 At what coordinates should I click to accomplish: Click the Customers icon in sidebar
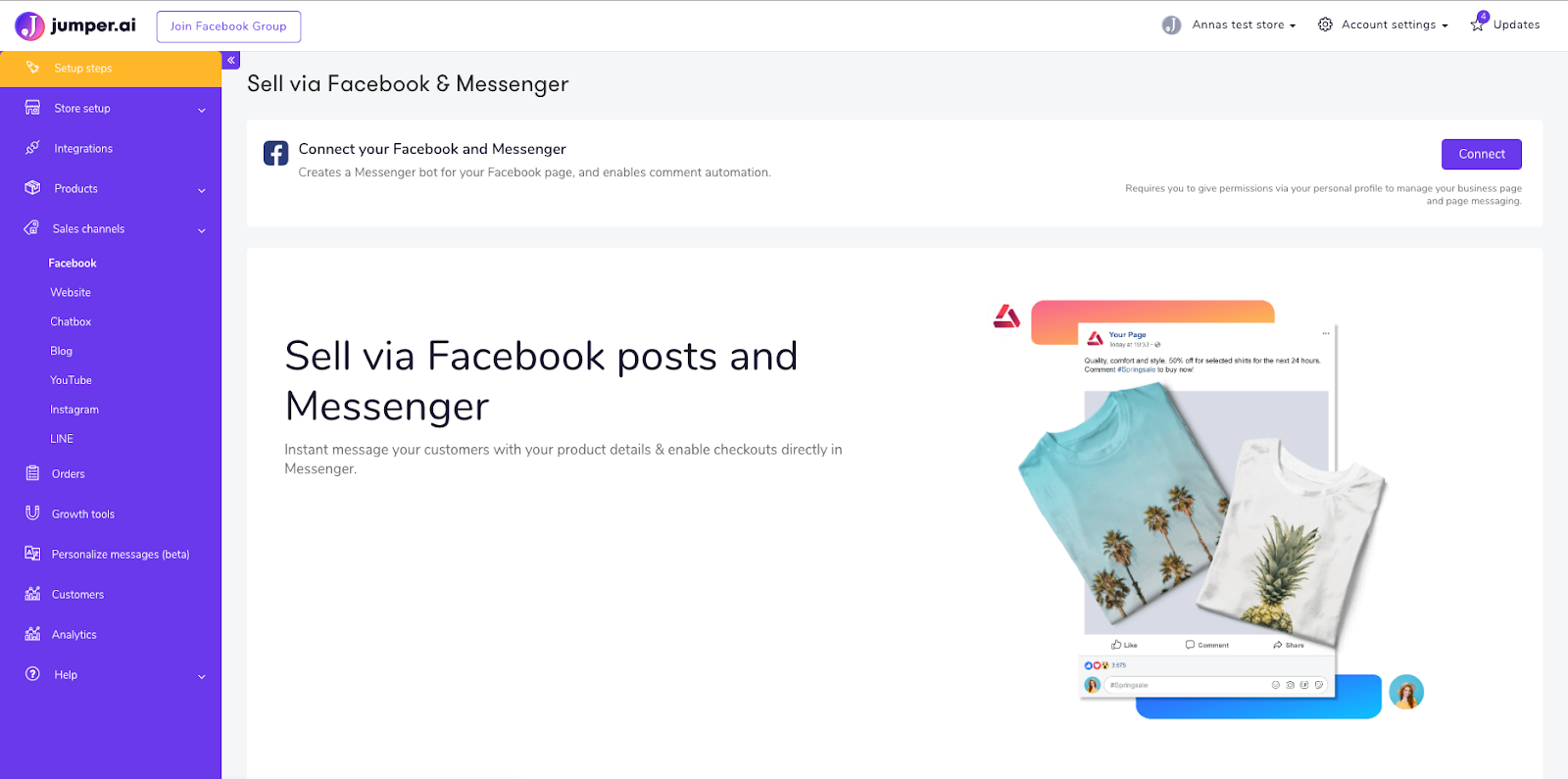pyautogui.click(x=32, y=594)
